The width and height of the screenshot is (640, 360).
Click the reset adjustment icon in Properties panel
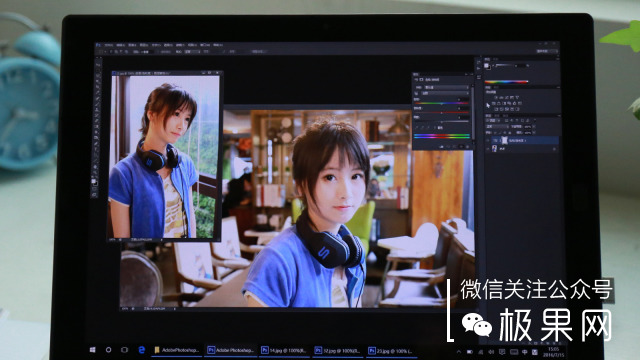(454, 147)
